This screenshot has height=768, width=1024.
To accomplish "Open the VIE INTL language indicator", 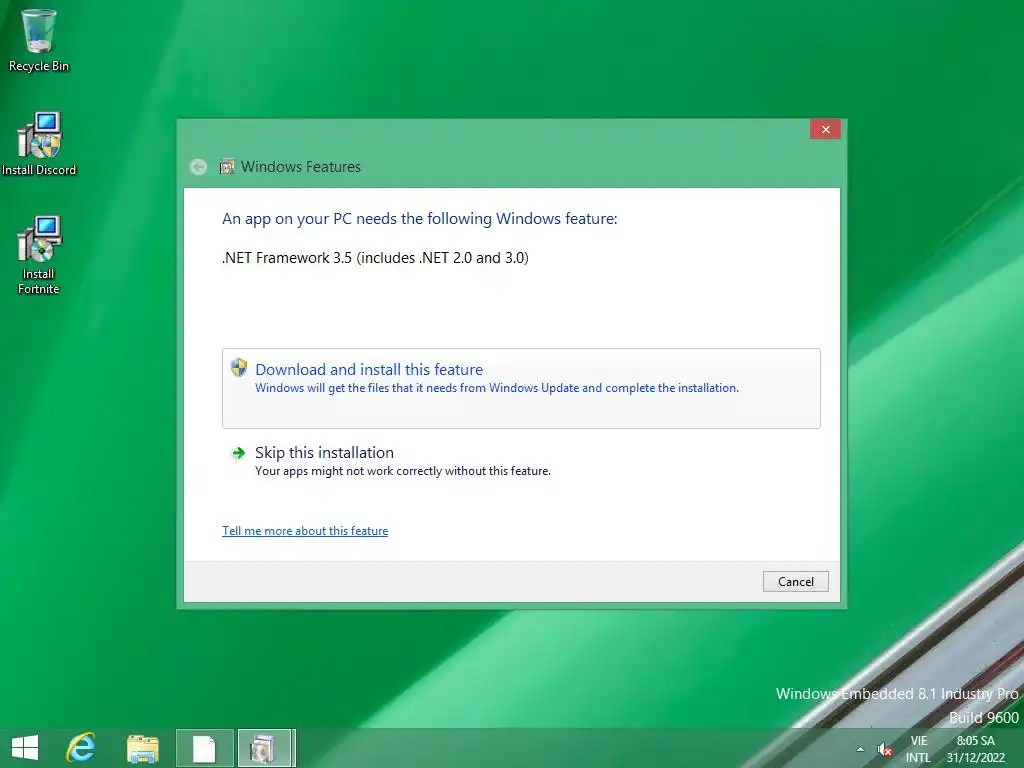I will point(918,749).
